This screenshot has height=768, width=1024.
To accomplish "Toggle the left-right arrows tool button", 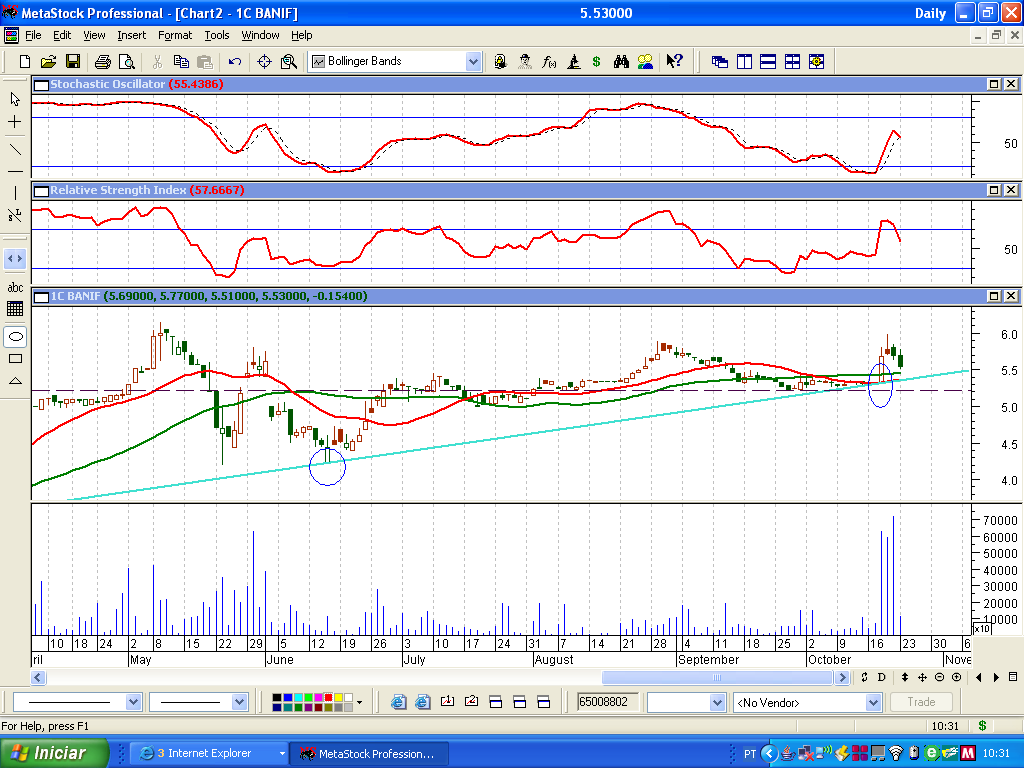I will point(15,258).
